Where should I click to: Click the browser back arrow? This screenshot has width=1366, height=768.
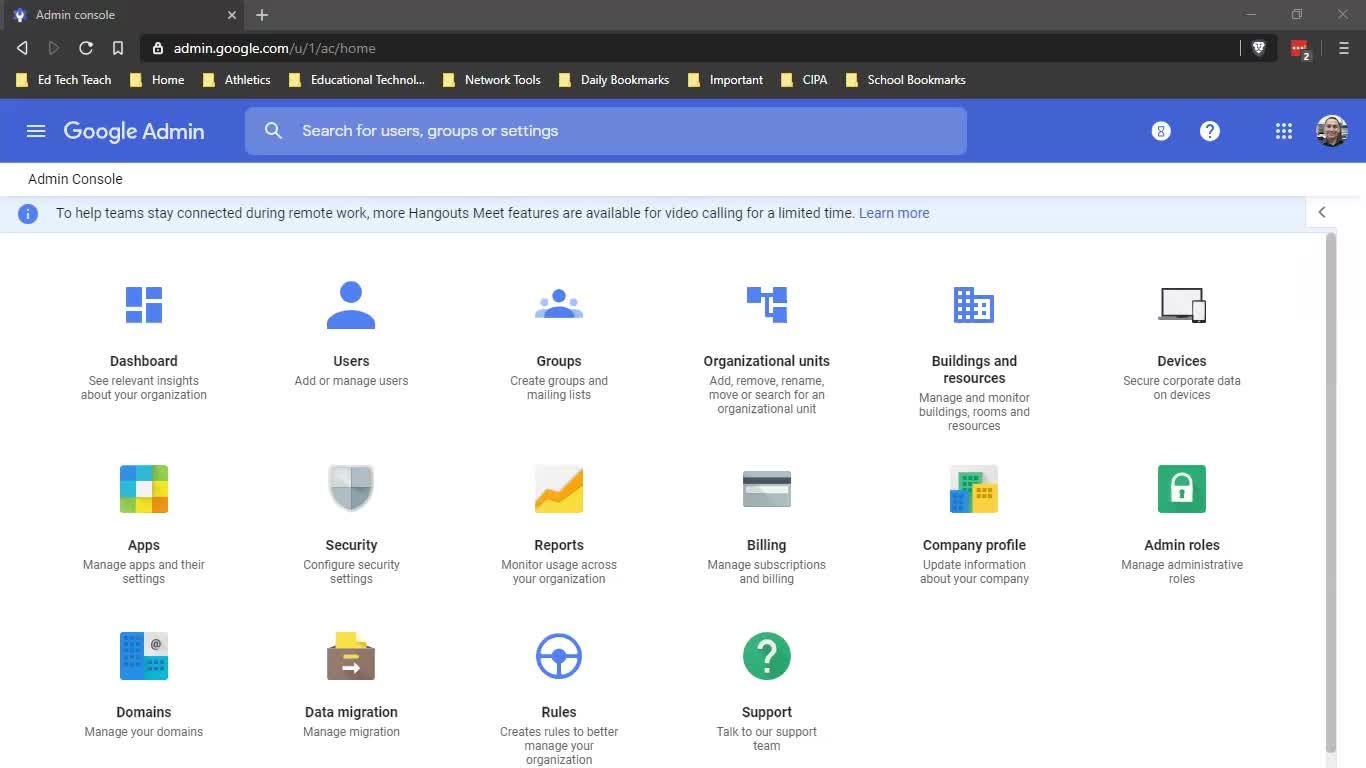[x=22, y=48]
